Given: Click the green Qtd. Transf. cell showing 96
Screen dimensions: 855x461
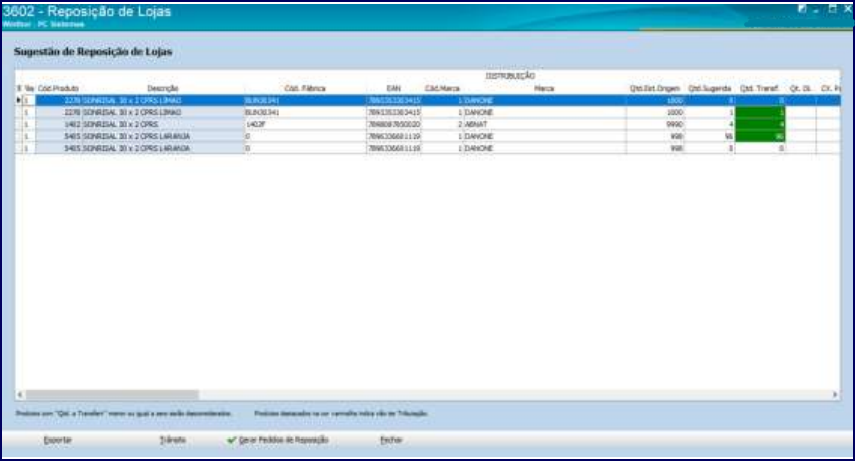Looking at the screenshot, I should (760, 136).
